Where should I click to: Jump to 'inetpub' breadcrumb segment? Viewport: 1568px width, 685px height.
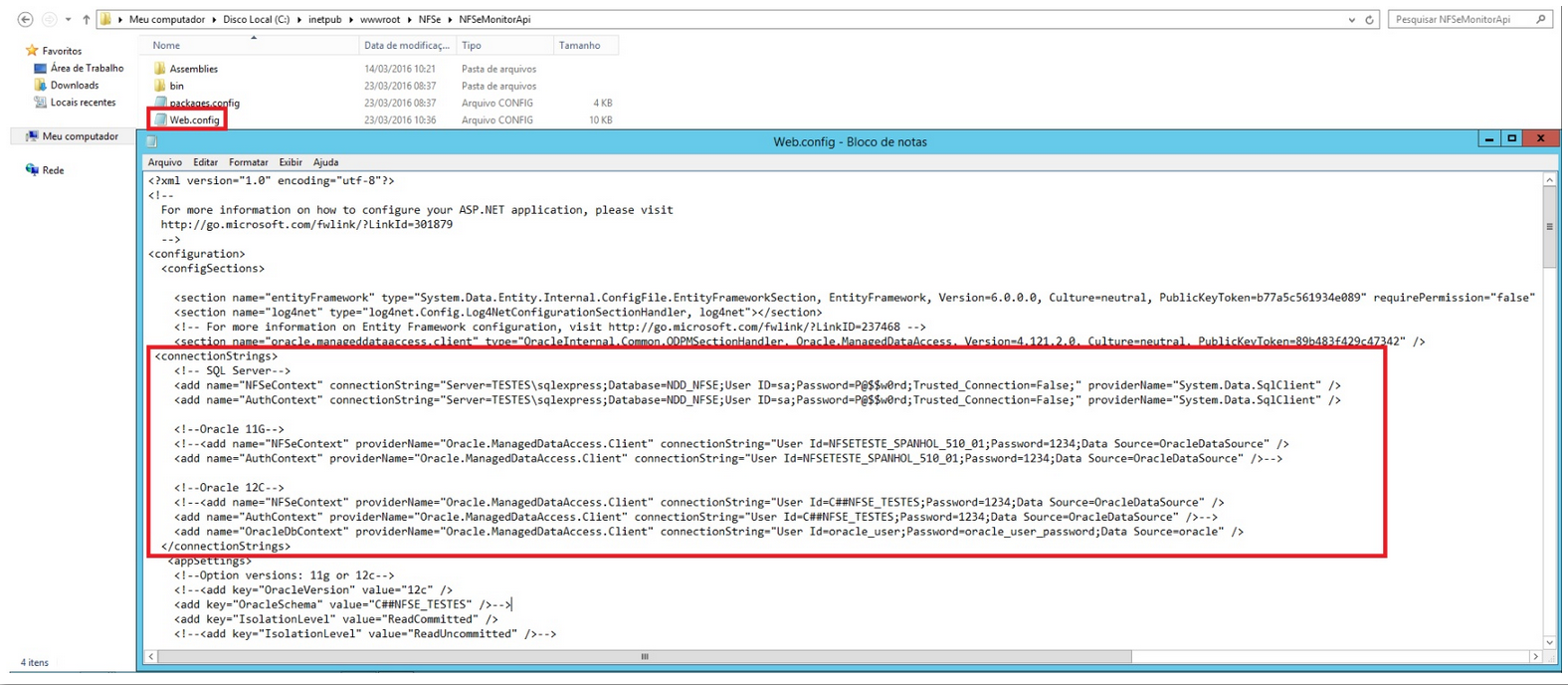pos(325,19)
